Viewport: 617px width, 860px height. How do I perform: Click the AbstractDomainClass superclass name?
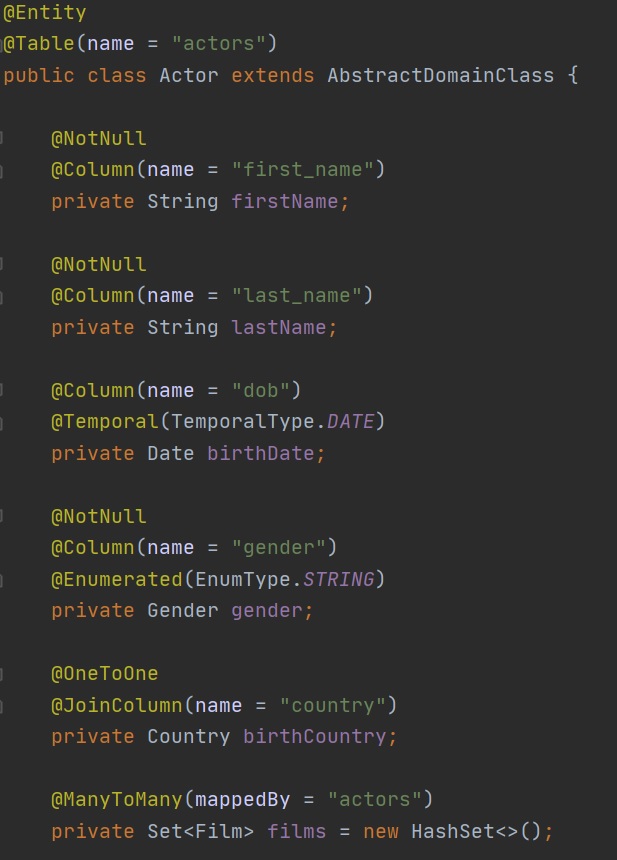tap(440, 76)
